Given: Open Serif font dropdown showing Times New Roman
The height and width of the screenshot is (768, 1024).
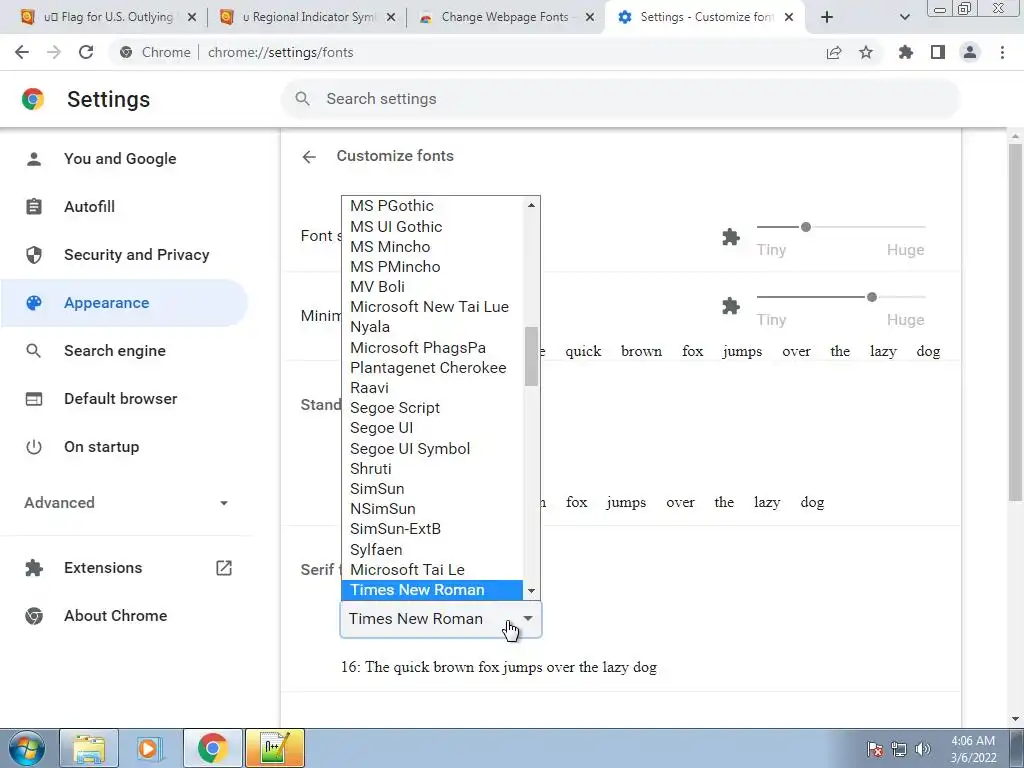Looking at the screenshot, I should click(x=441, y=619).
